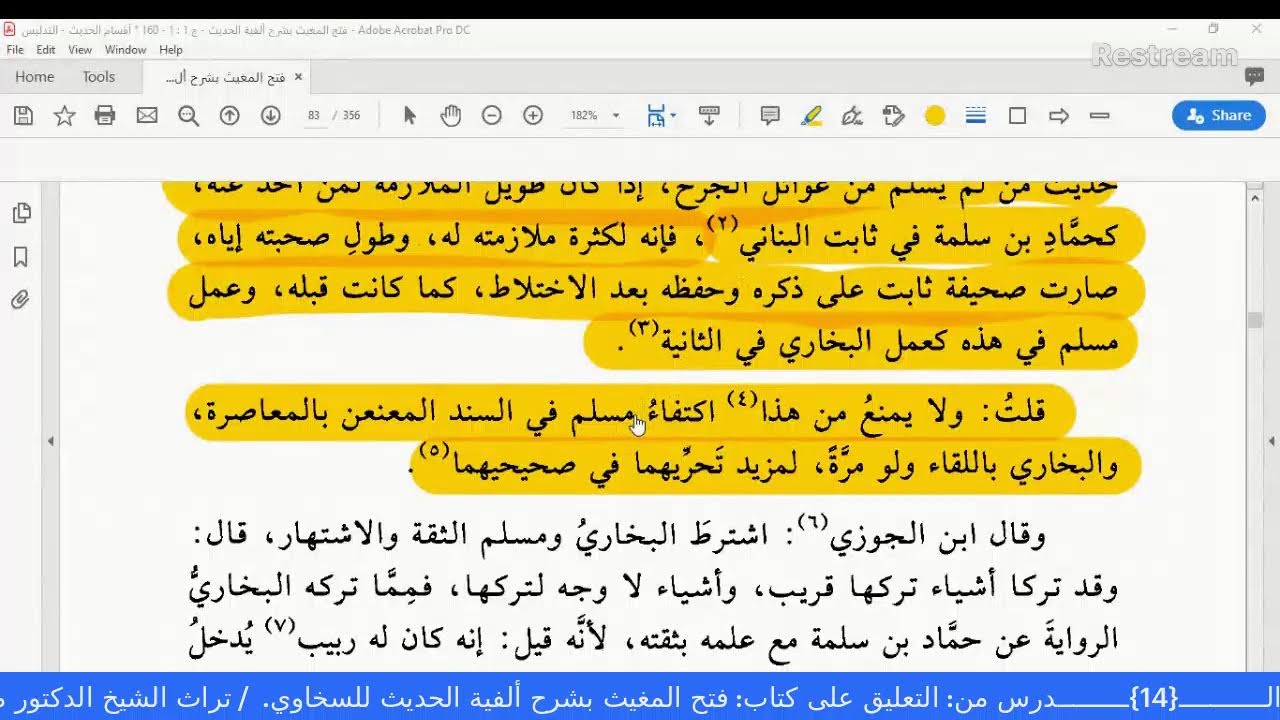Click the Fit page width icon
The image size is (1280, 720).
(x=656, y=116)
